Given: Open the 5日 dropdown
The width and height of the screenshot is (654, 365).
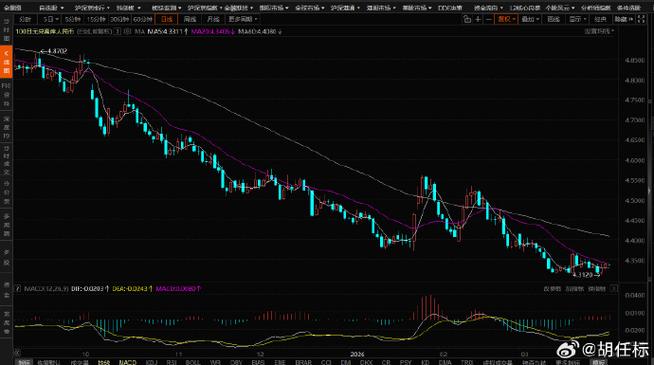Looking at the screenshot, I should coord(50,19).
